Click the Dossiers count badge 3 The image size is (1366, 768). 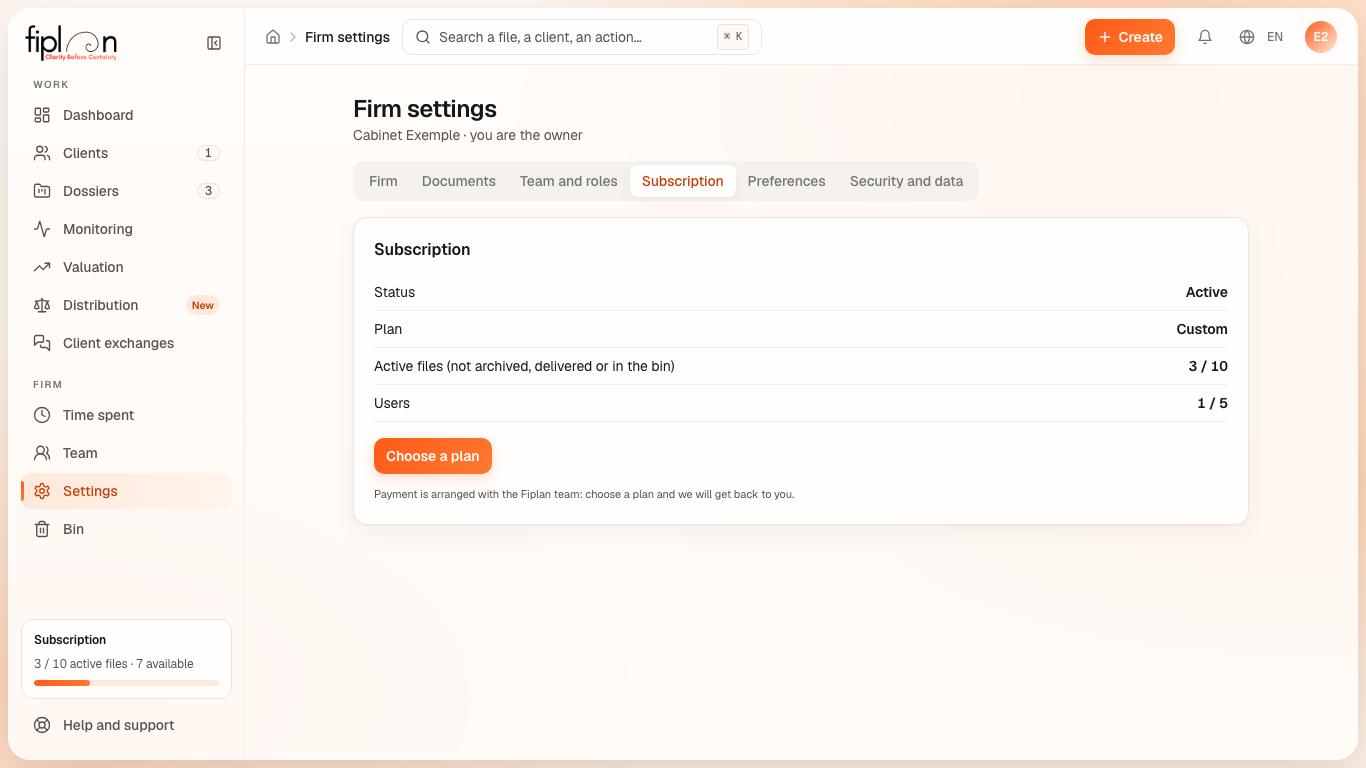[x=208, y=191]
